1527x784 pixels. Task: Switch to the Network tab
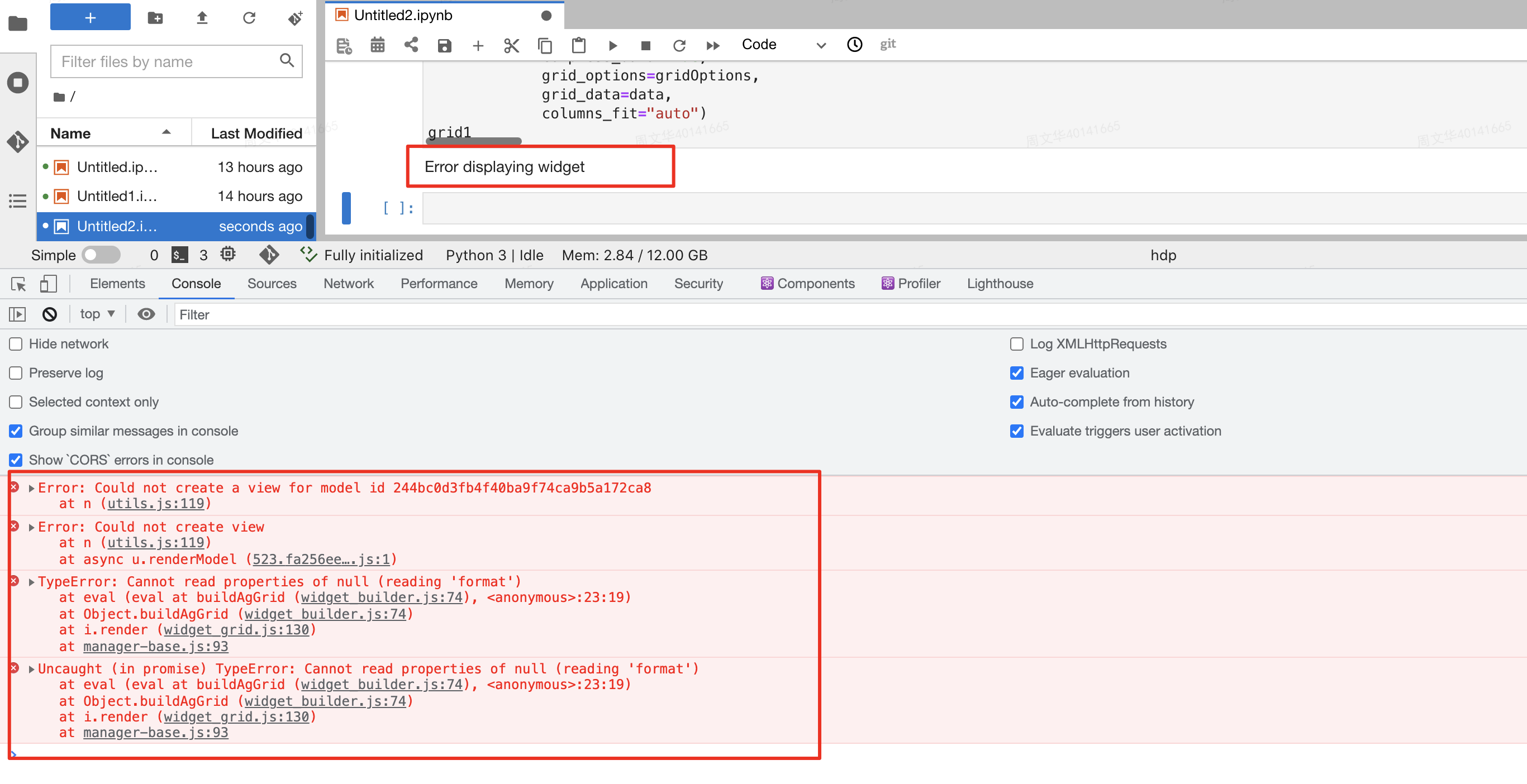click(349, 283)
